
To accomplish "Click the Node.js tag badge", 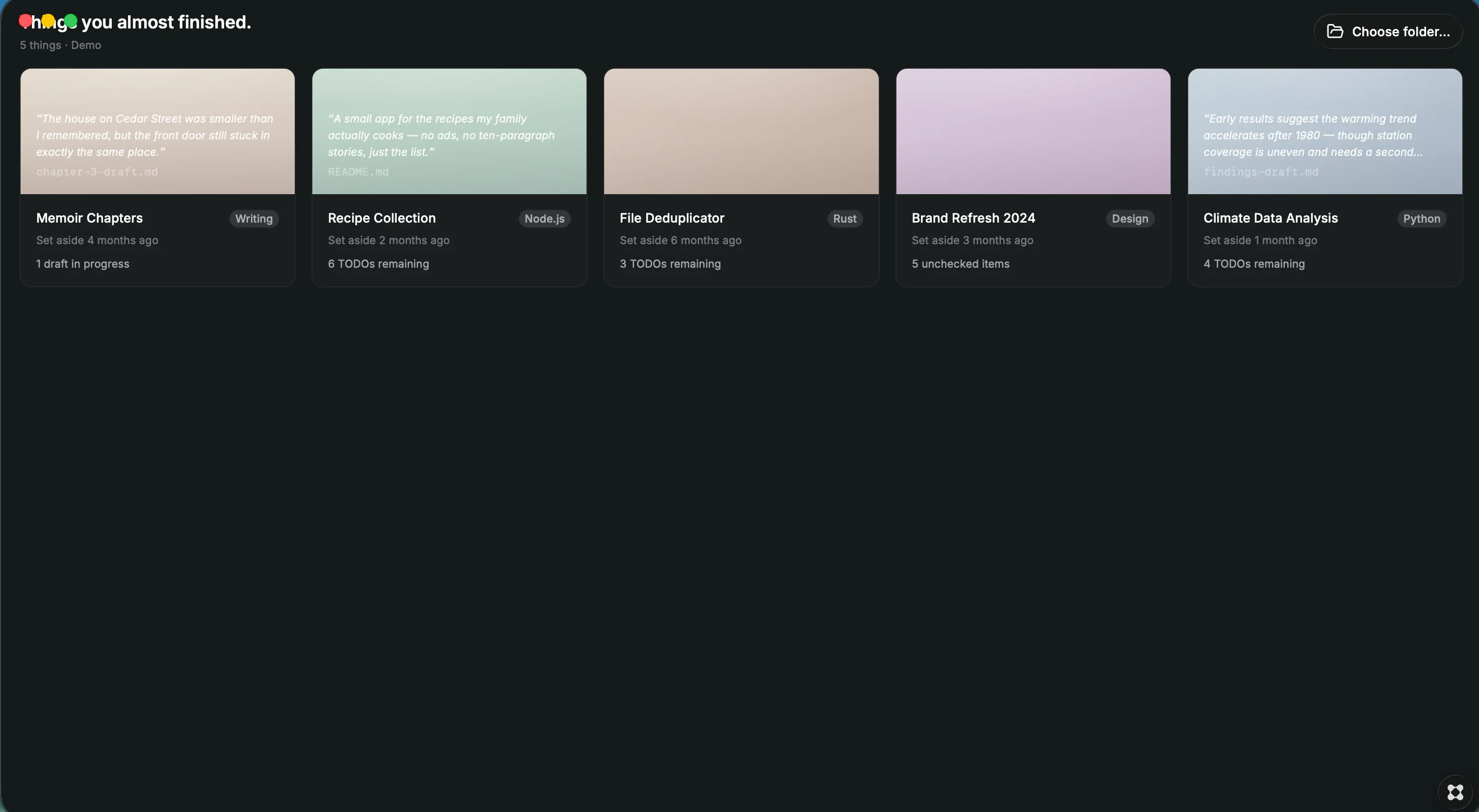I will 544,219.
